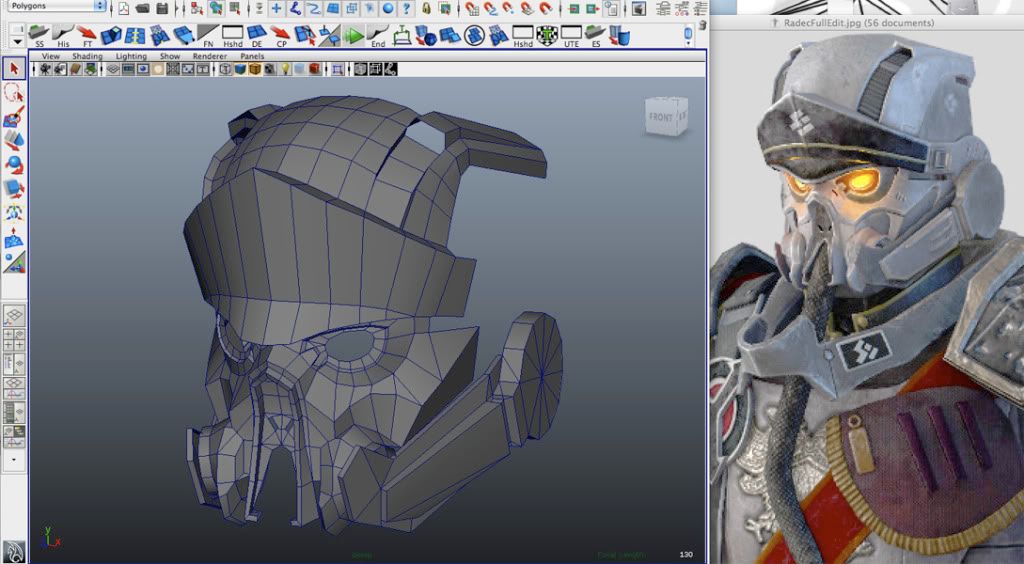Image resolution: width=1024 pixels, height=564 pixels.
Task: Click the ES shelf button
Action: coord(595,36)
